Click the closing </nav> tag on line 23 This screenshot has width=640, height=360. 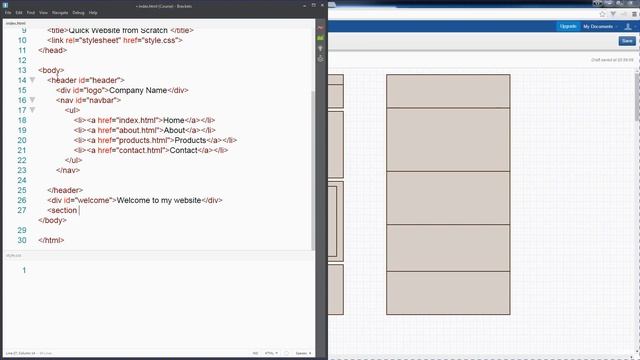pos(68,170)
